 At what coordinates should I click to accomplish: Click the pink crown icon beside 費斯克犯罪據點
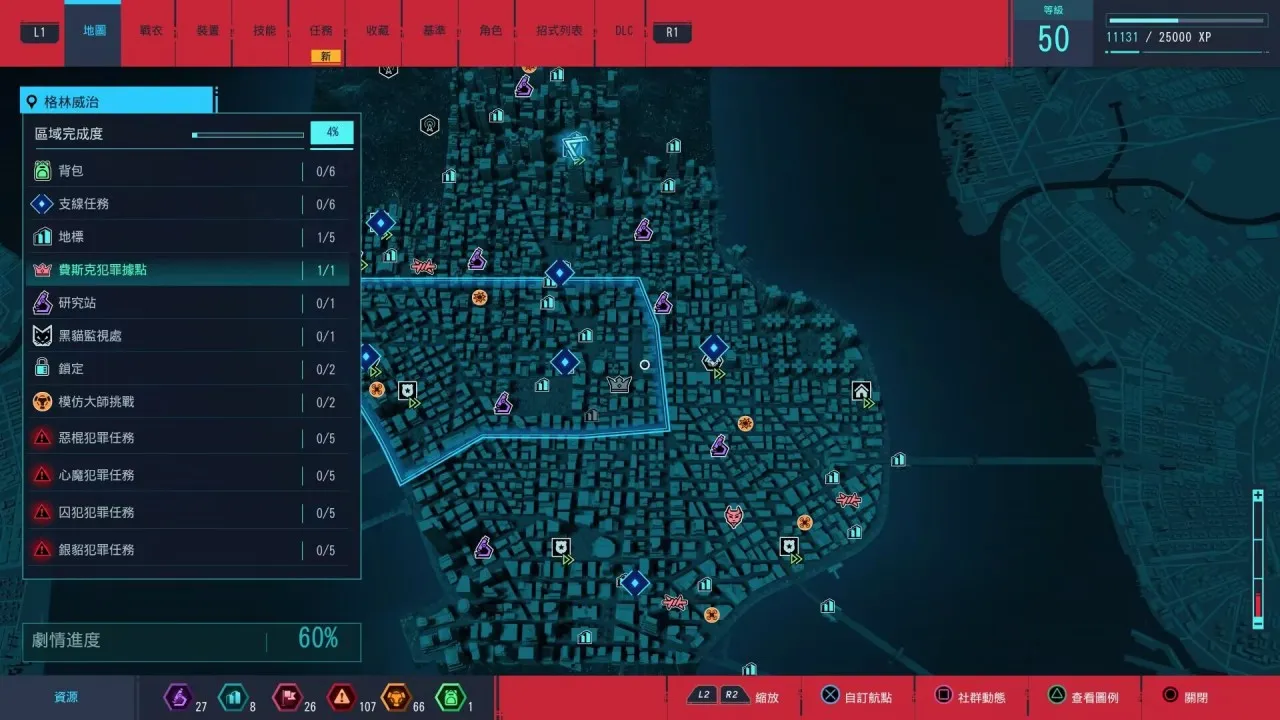point(42,270)
